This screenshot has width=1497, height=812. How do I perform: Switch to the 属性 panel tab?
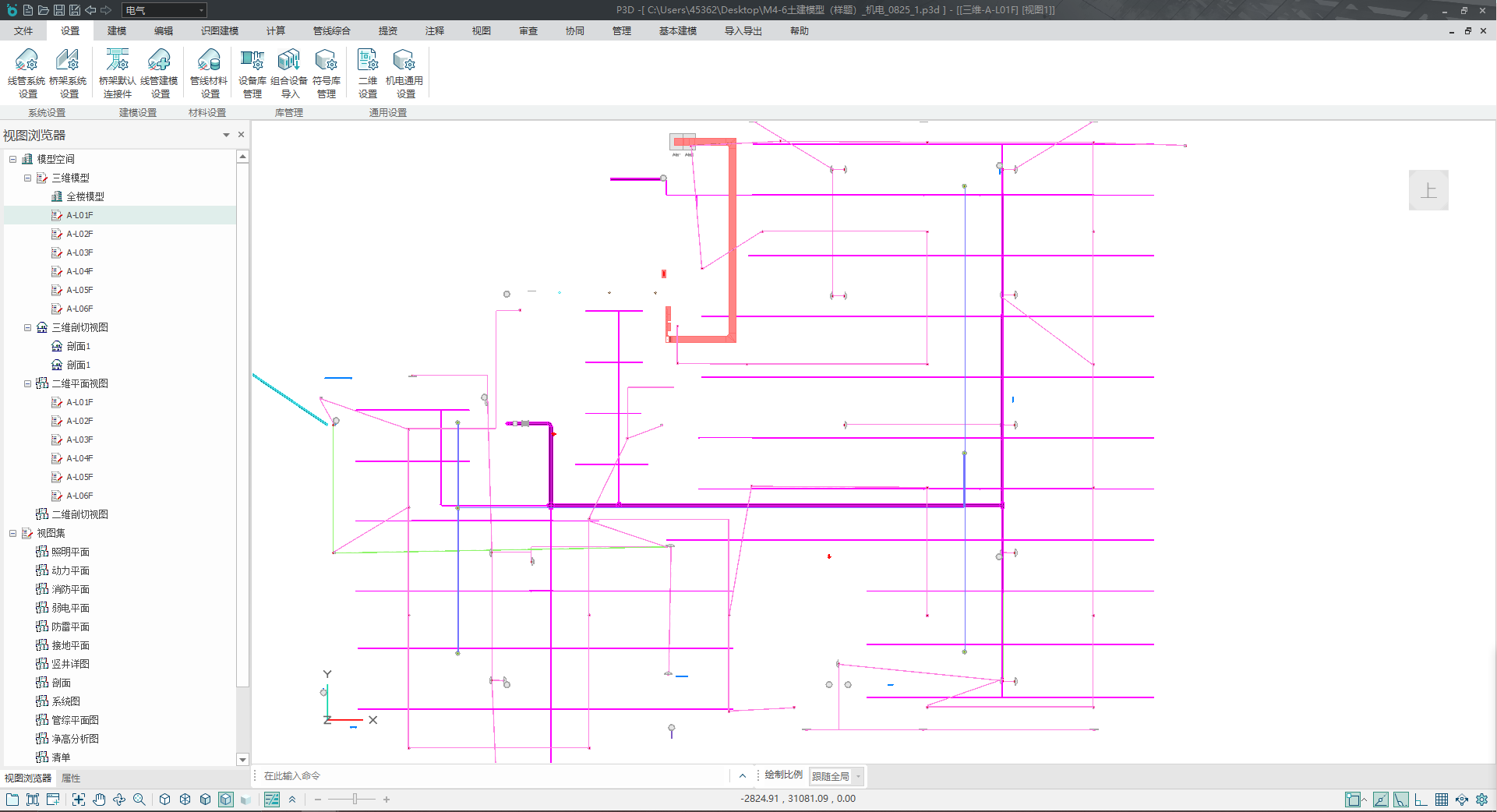pyautogui.click(x=71, y=778)
